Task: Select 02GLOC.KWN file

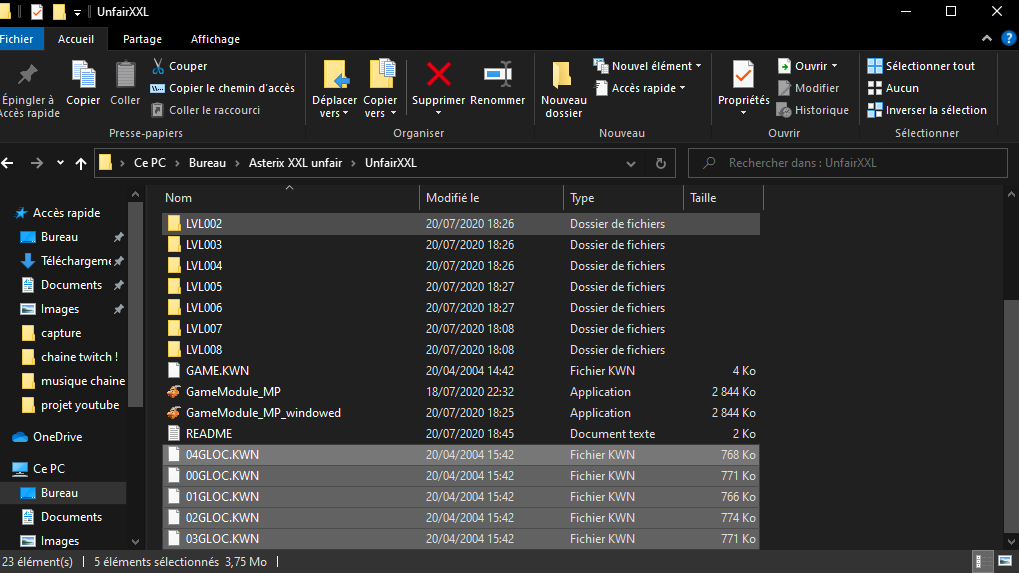Action: point(461,518)
